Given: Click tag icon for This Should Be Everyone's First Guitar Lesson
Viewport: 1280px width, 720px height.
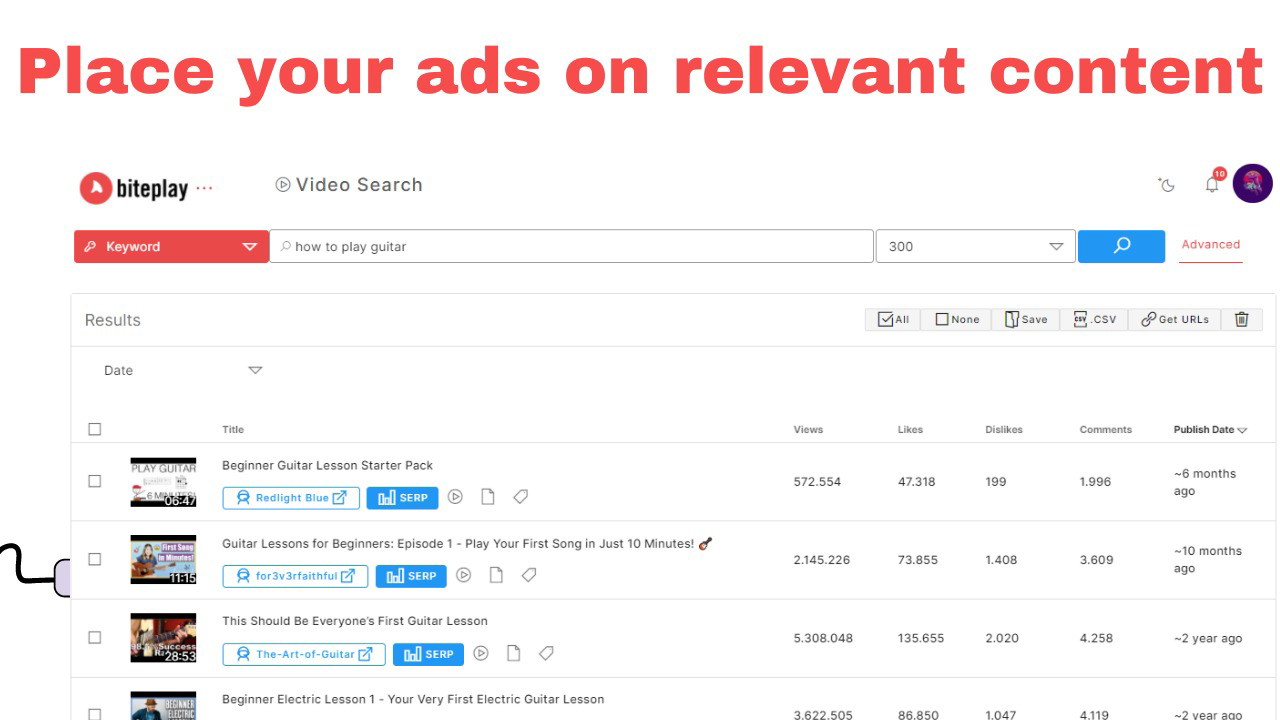Looking at the screenshot, I should click(546, 654).
